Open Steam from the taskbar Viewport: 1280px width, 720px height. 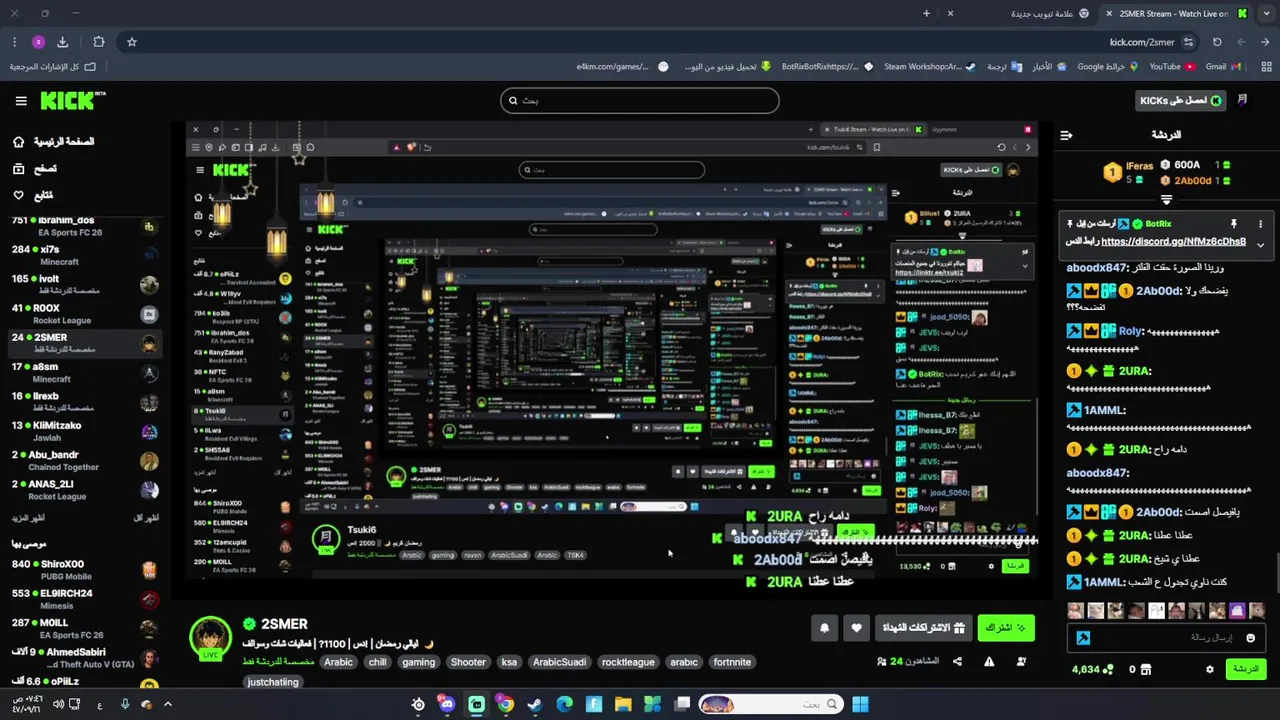(535, 704)
